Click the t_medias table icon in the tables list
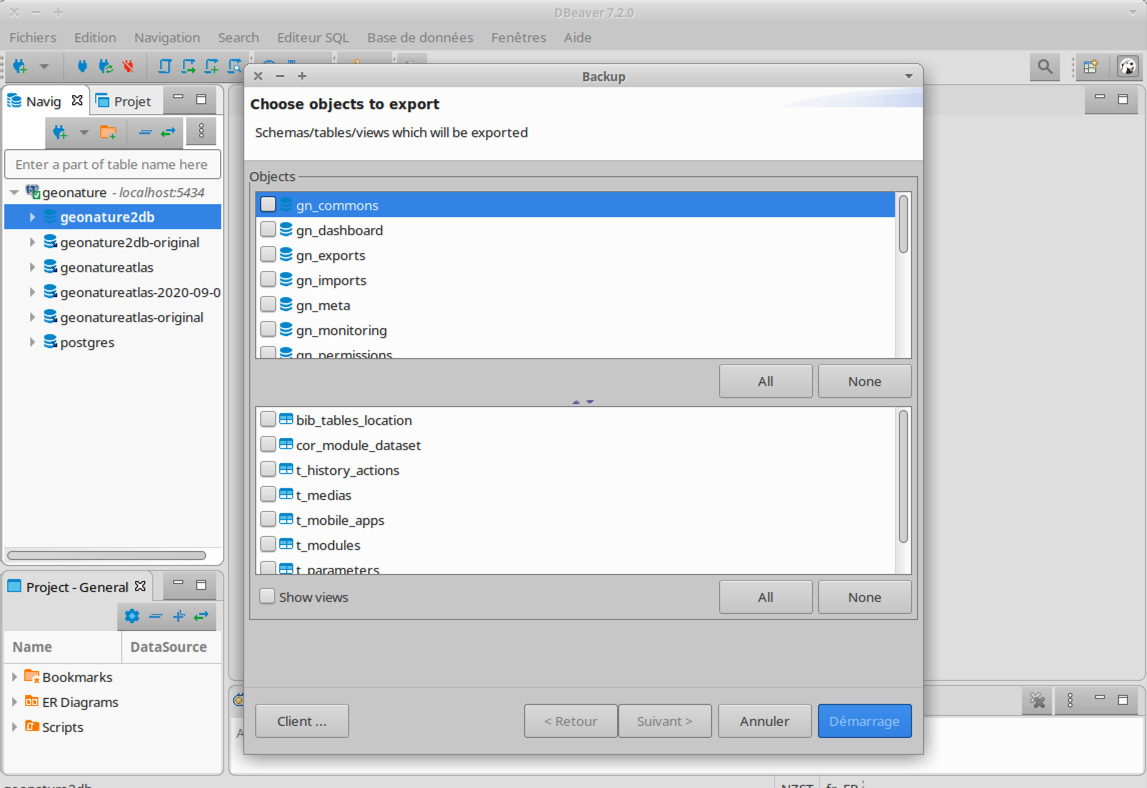The width and height of the screenshot is (1147, 788). tap(286, 495)
